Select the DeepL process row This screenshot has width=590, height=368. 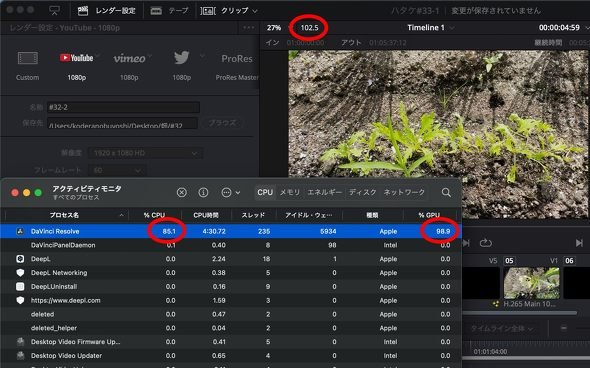[231, 259]
